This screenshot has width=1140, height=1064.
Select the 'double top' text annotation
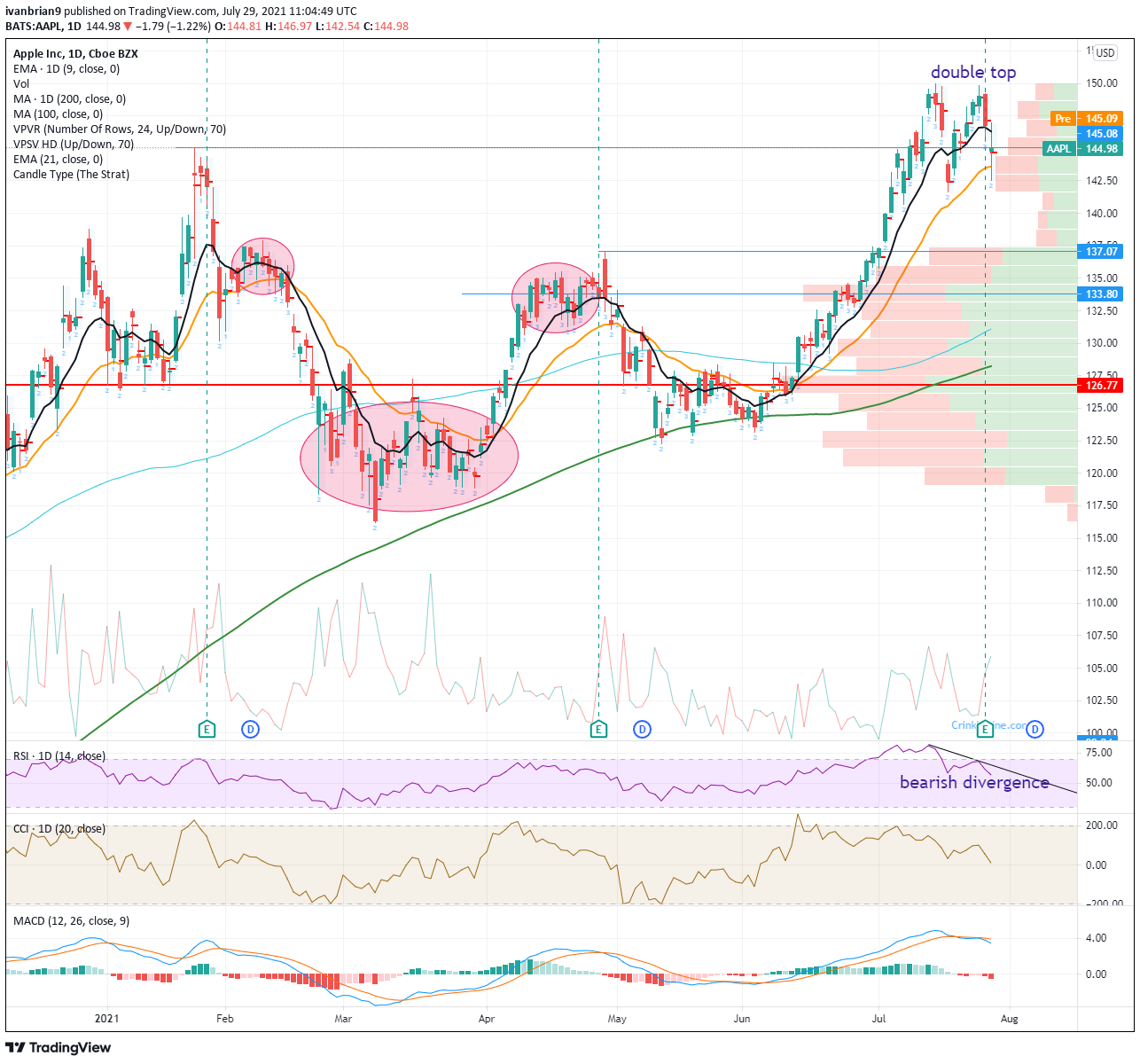coord(973,73)
